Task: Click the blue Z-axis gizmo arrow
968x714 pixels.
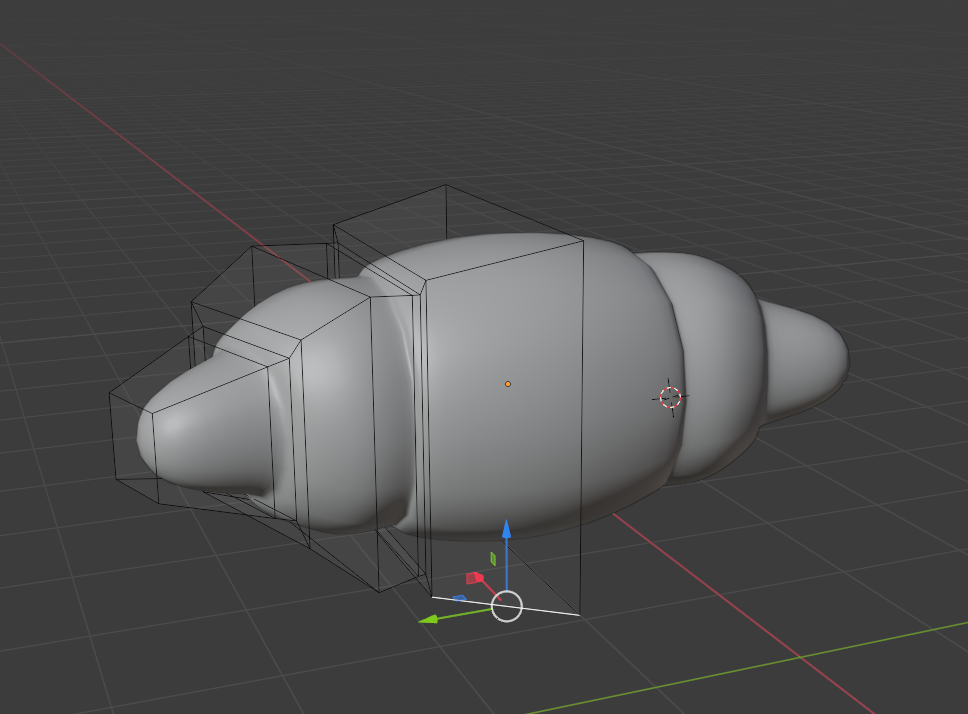Action: 507,530
